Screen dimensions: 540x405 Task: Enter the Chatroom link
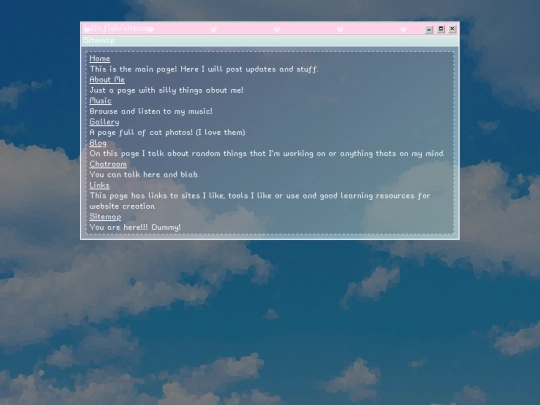point(108,164)
